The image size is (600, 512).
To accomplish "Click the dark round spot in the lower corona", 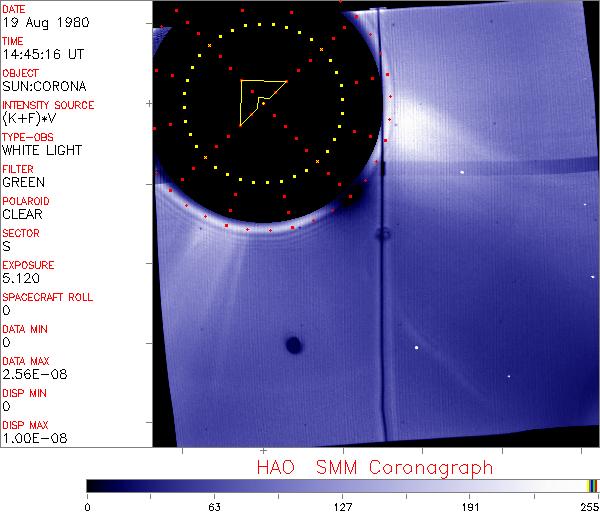I will [x=293, y=346].
